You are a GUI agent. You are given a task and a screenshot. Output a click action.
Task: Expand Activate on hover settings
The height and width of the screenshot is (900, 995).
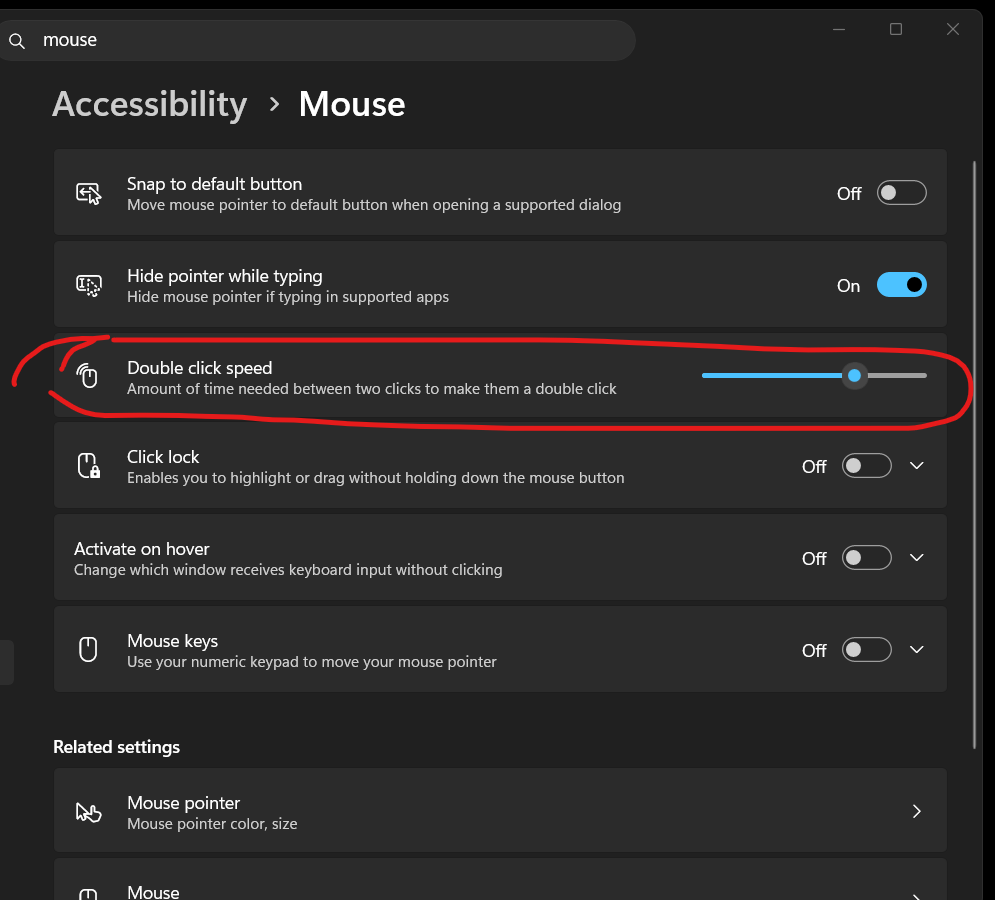[x=916, y=558]
